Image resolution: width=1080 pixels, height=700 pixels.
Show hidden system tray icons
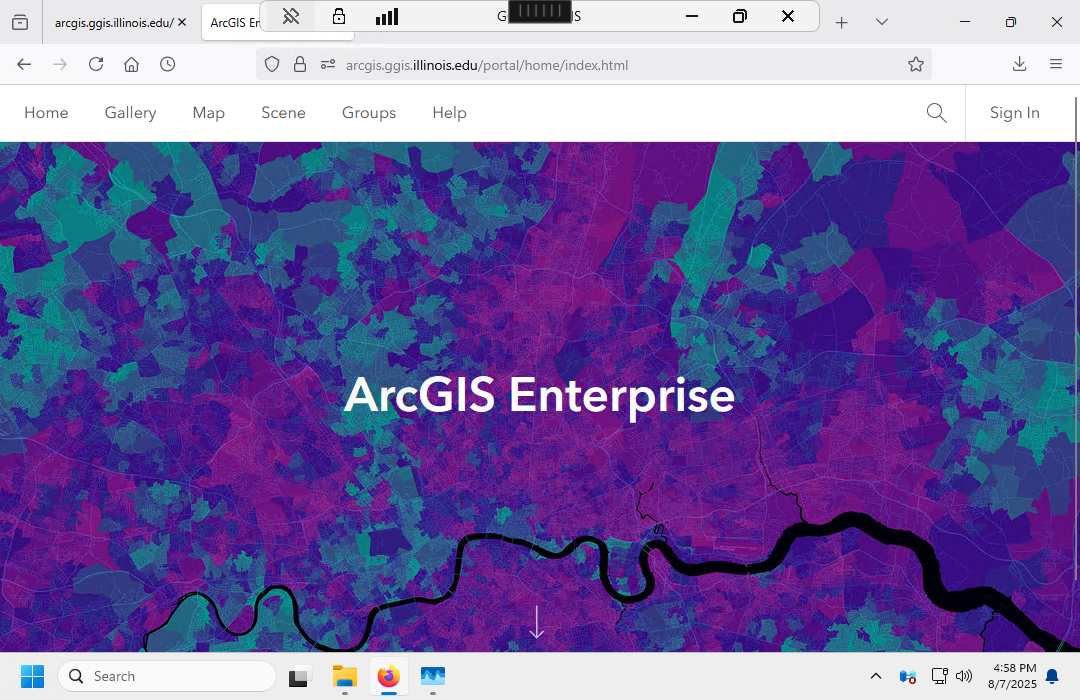(x=876, y=676)
